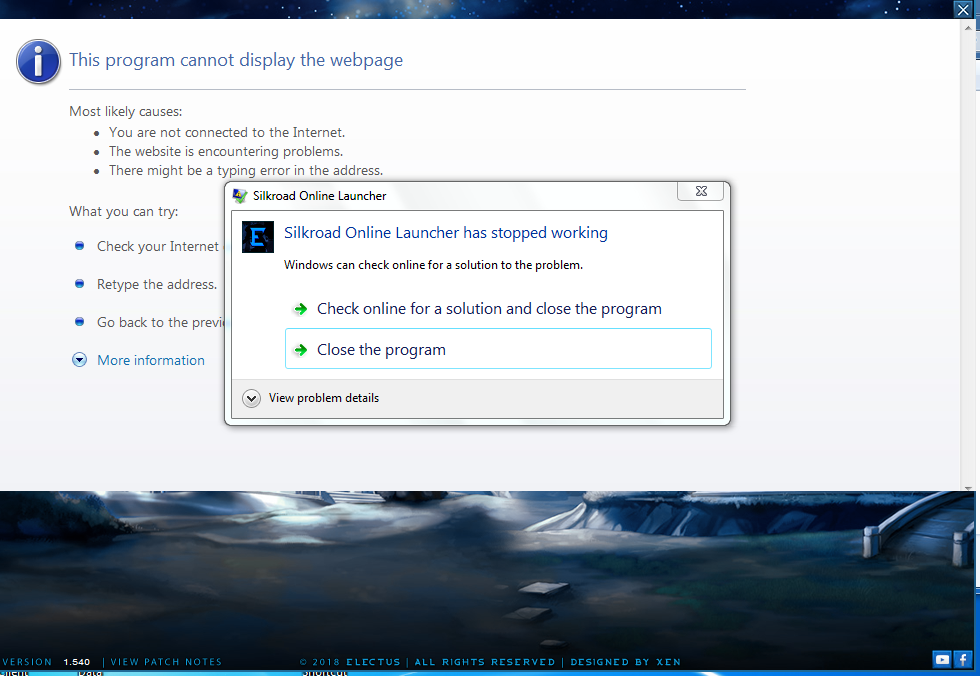Click the Retype the address option
980x676 pixels.
(156, 284)
